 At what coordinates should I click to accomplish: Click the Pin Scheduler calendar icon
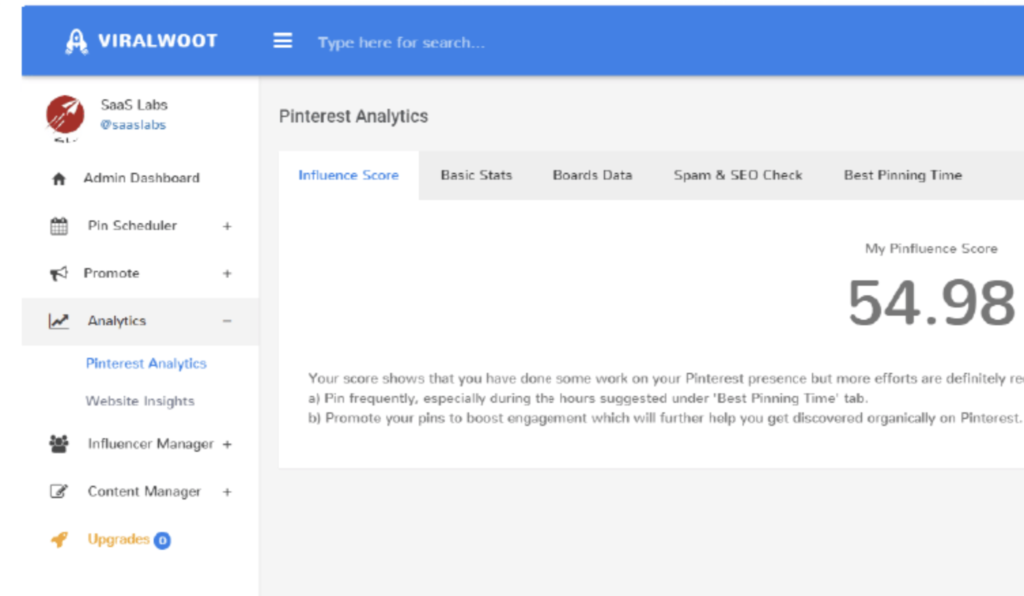tap(57, 225)
